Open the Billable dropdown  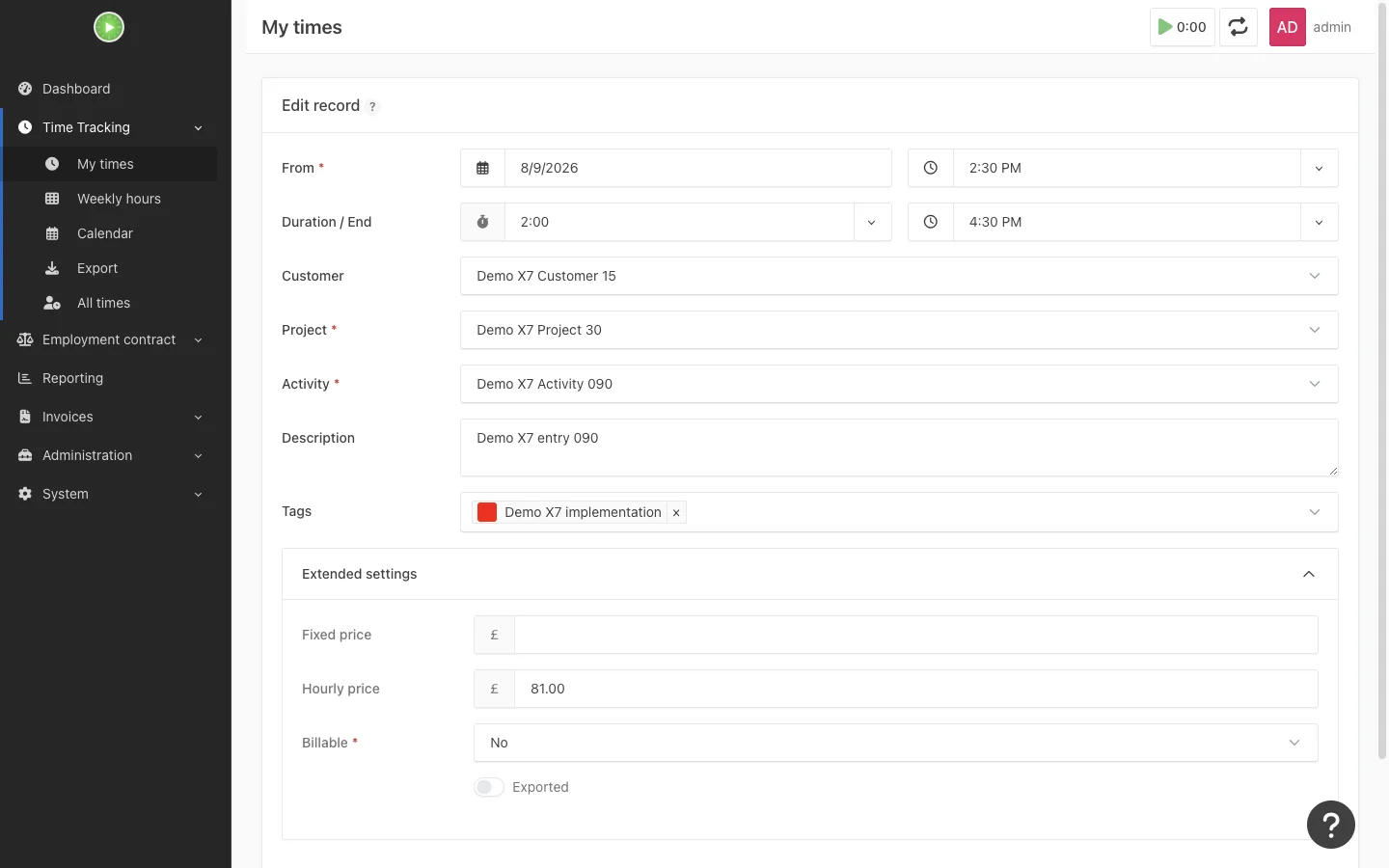click(x=896, y=743)
